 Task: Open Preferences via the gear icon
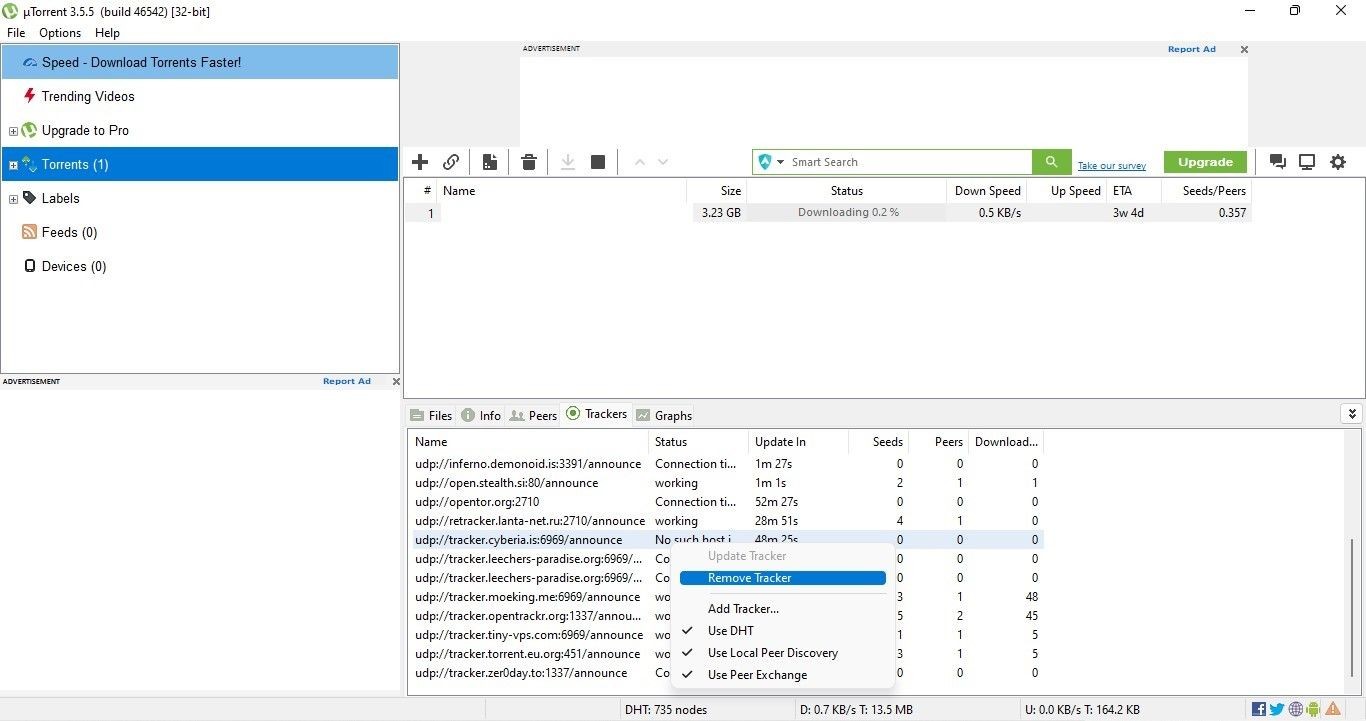[1338, 162]
